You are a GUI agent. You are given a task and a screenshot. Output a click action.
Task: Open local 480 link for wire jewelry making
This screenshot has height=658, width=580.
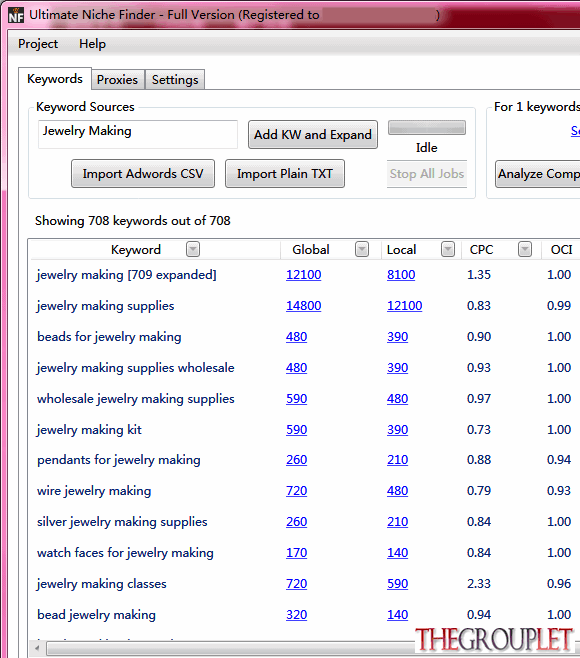click(397, 491)
